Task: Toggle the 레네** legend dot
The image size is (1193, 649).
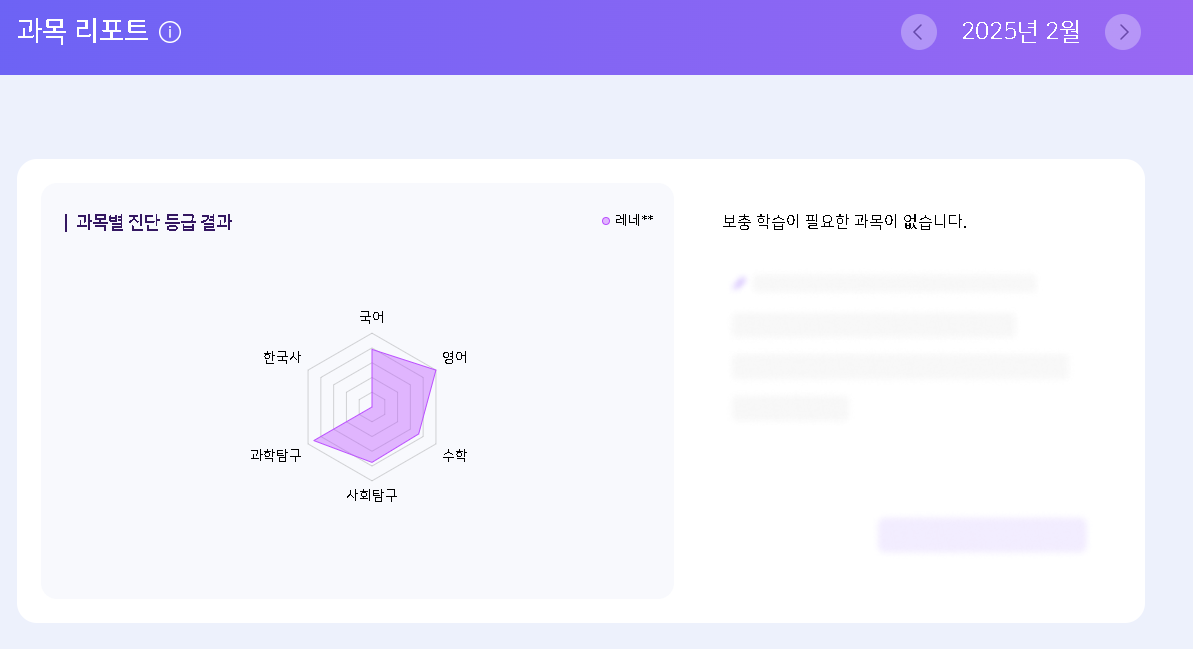Action: tap(606, 221)
